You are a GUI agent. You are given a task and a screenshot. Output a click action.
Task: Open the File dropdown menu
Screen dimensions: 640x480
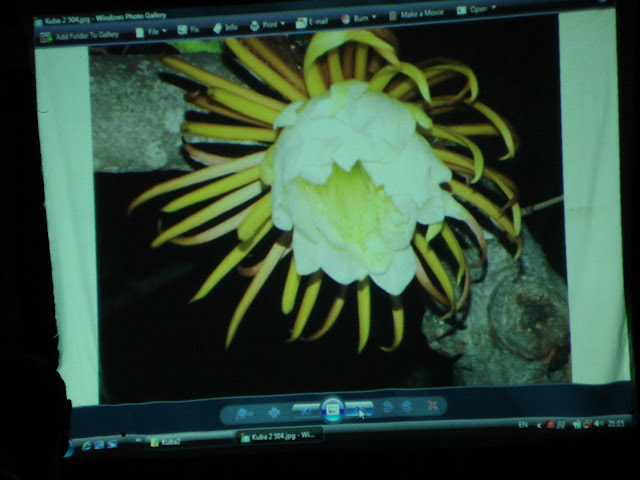tap(151, 31)
